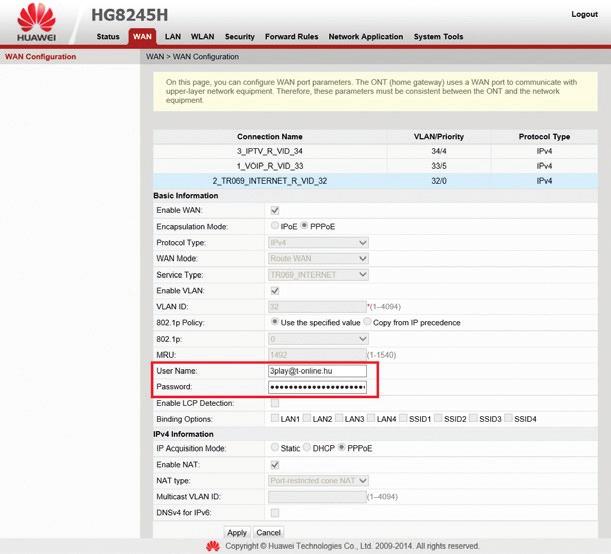
Task: Click the Protocol Type column header
Action: click(544, 137)
